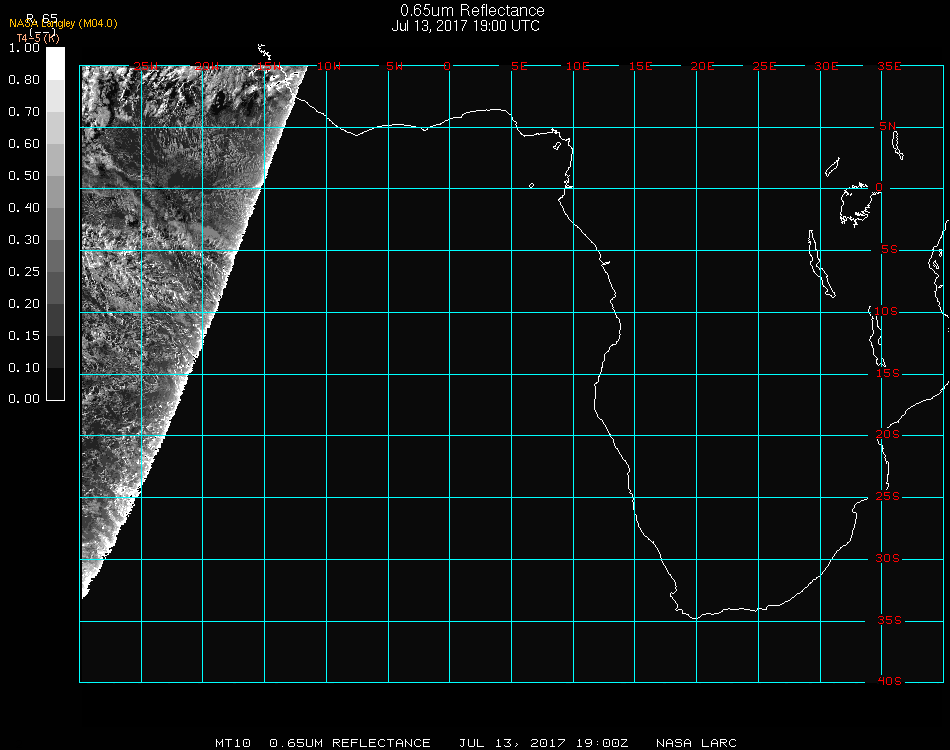Click the Lake Malawi outline near 10S
Screen dimensions: 950x750
877,336
